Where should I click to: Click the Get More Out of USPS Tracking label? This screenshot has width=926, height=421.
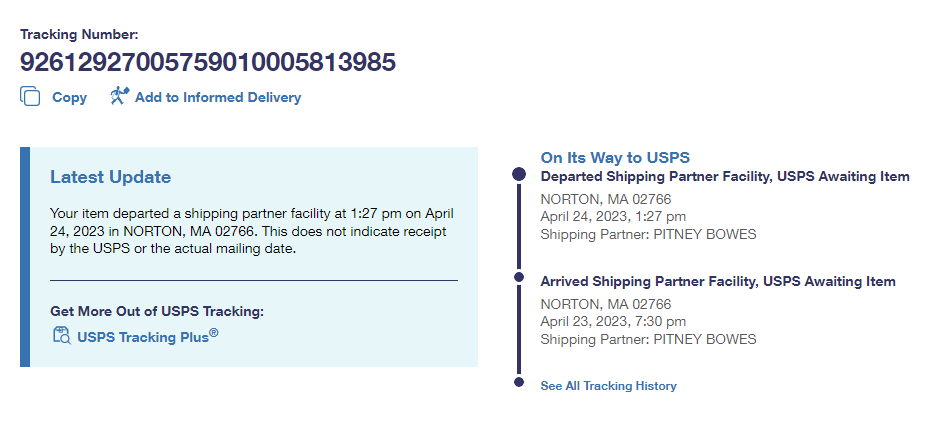pos(157,311)
